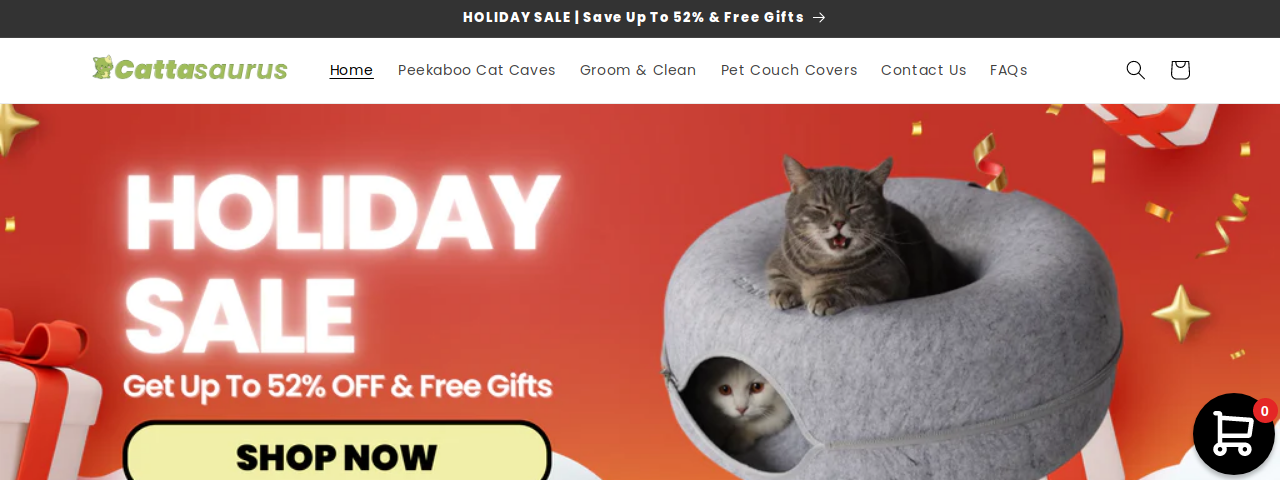Screen dimensions: 1280x480
Task: Open the header shopping bag icon
Action: pos(1180,70)
